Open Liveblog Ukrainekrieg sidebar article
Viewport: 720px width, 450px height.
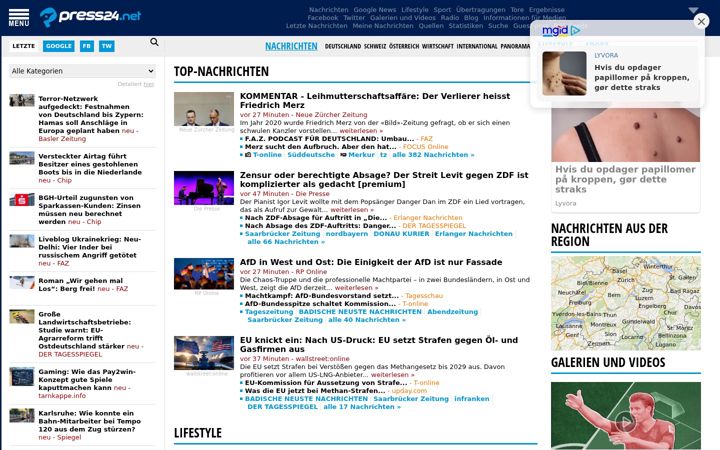click(x=90, y=247)
